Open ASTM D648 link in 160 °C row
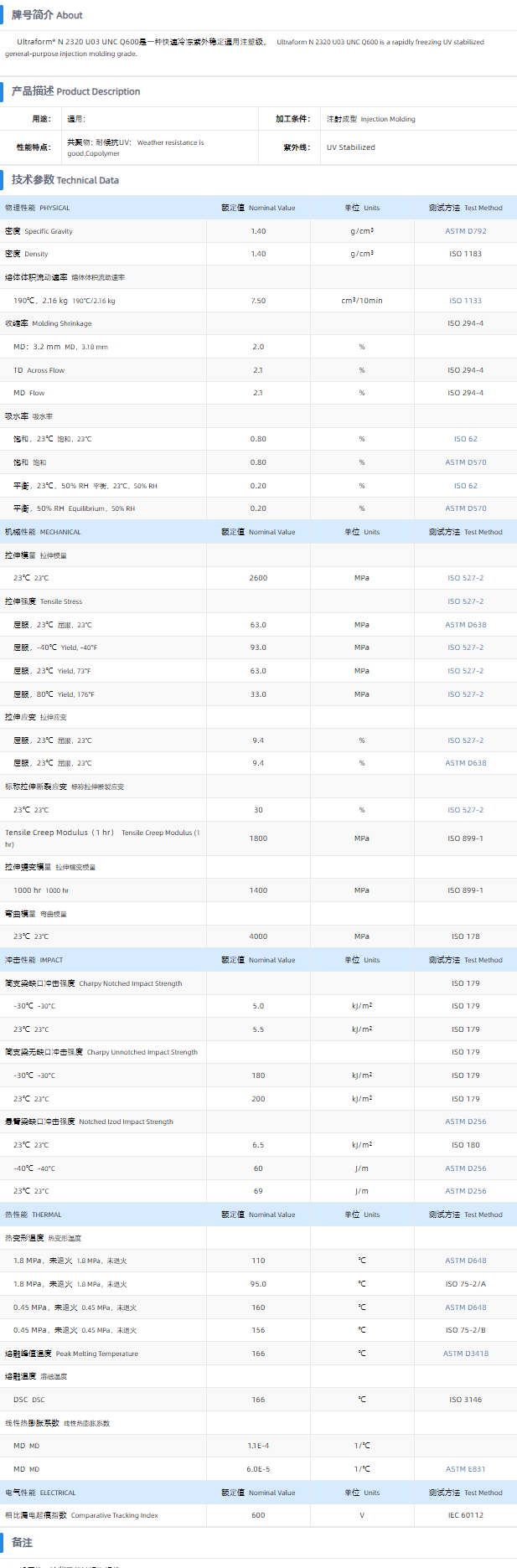Image resolution: width=517 pixels, height=1568 pixels. 465,1308
